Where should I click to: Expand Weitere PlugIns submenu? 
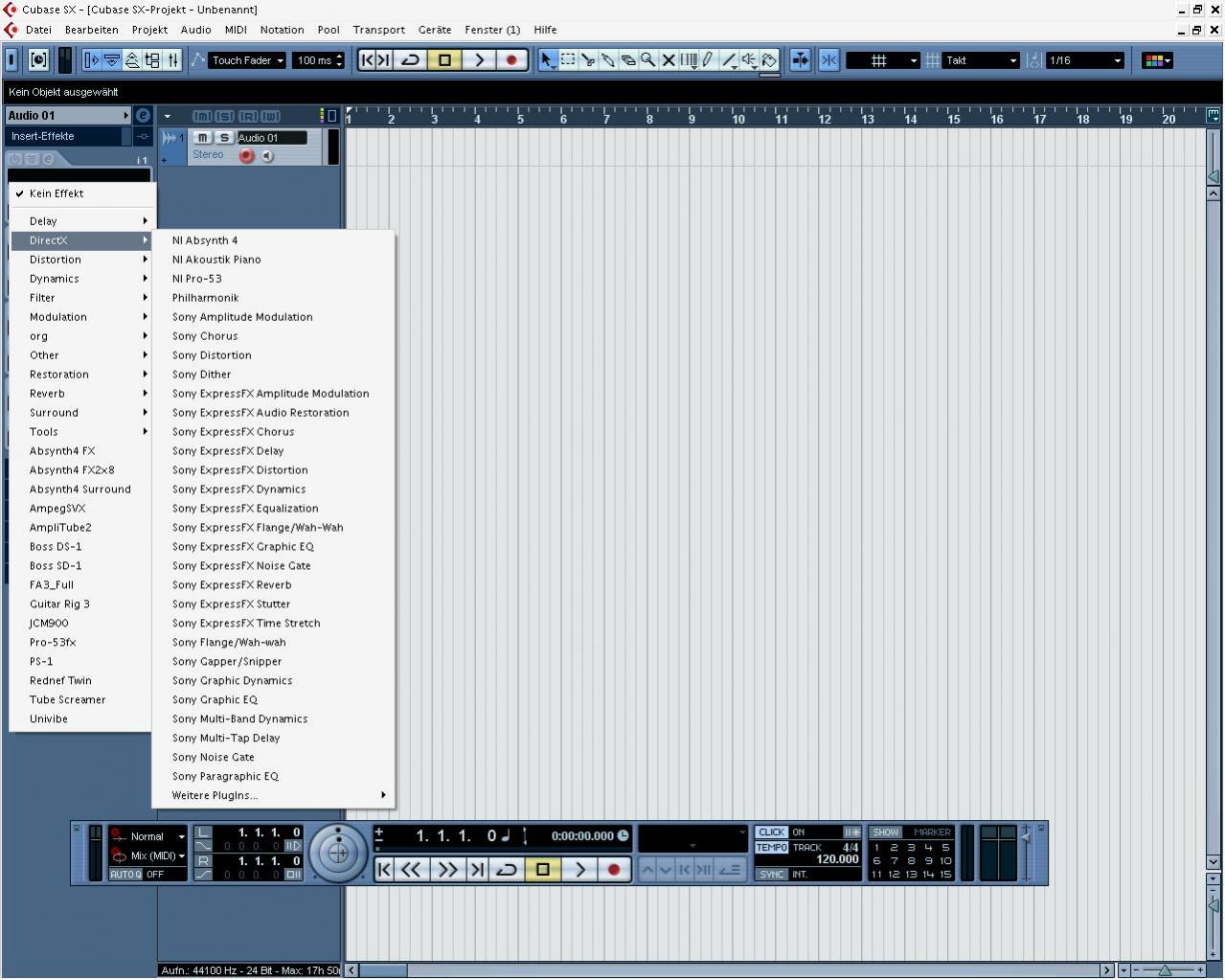tap(273, 795)
